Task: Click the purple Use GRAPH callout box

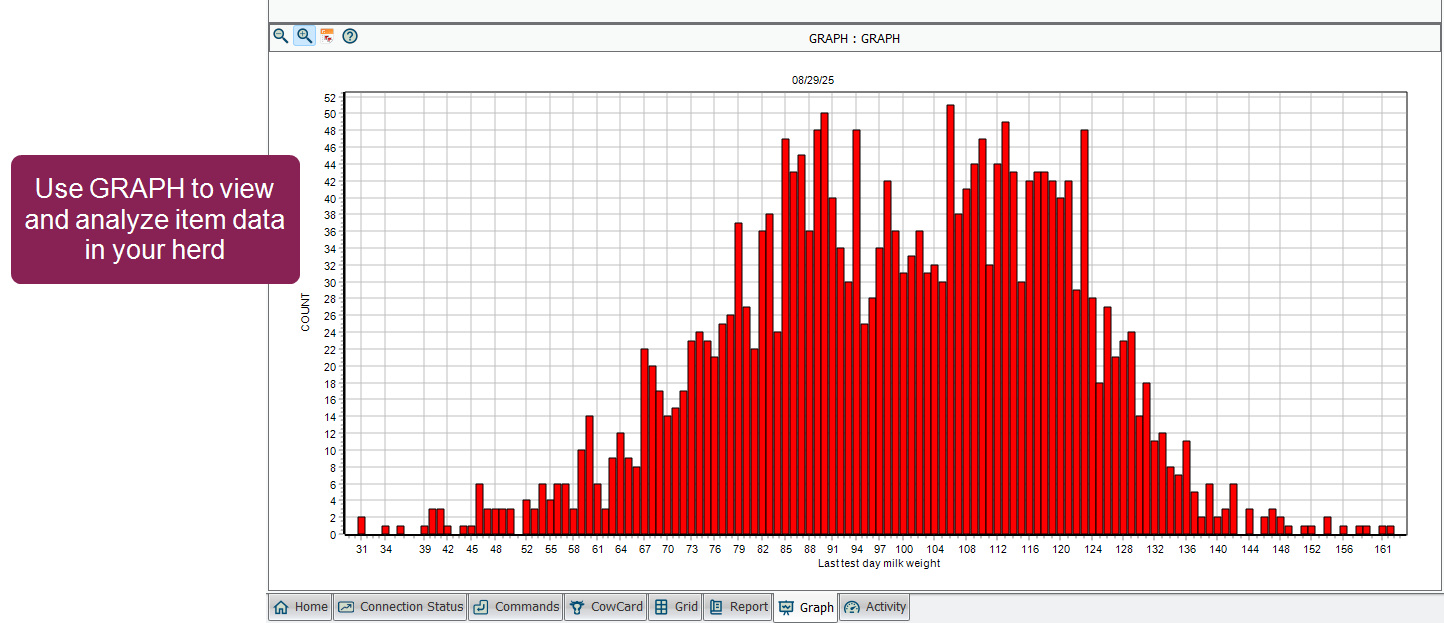Action: [155, 220]
